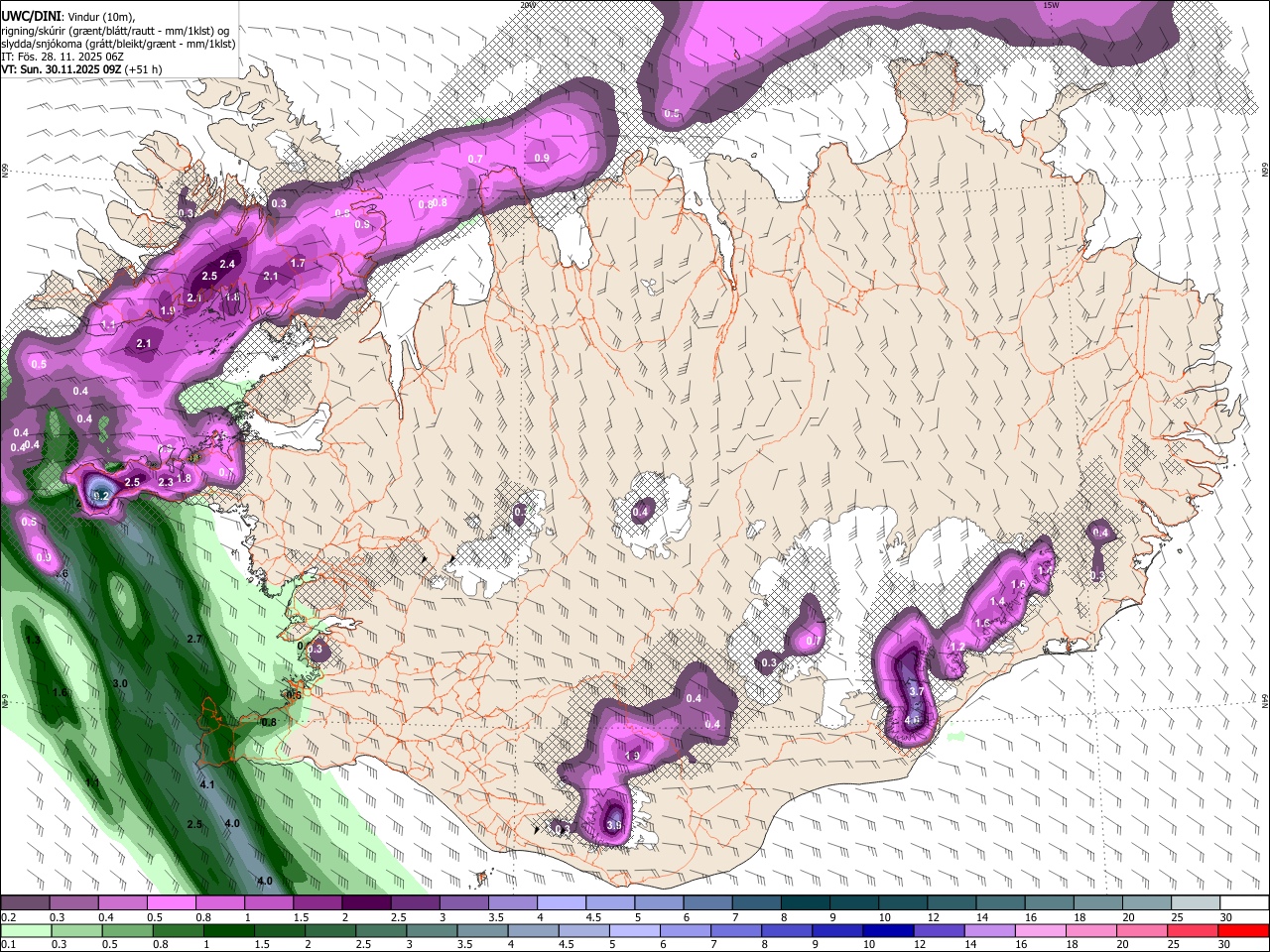
Task: Click the crimson 25–30 swatch in lower legend
Action: point(1191,930)
